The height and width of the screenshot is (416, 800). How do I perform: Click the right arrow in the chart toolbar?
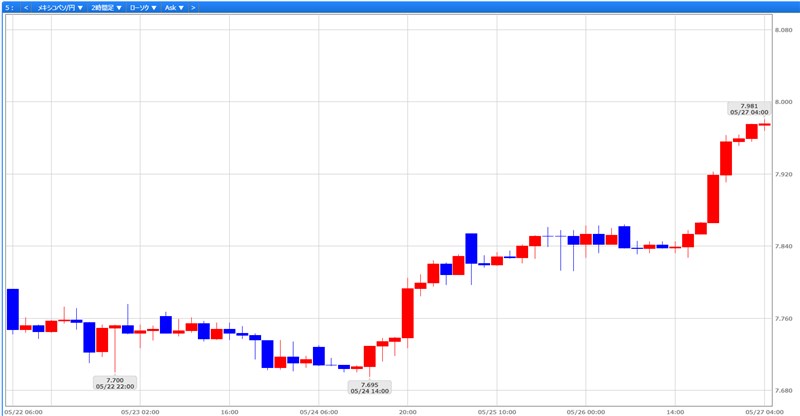click(192, 7)
